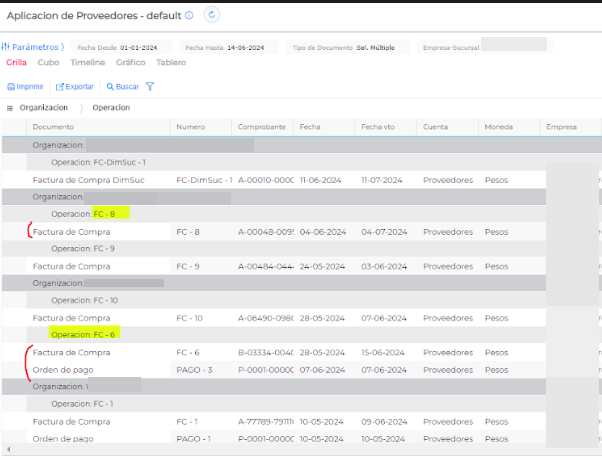Sort by the Empresa column header
Screen dimensions: 602x456
(x=571, y=127)
